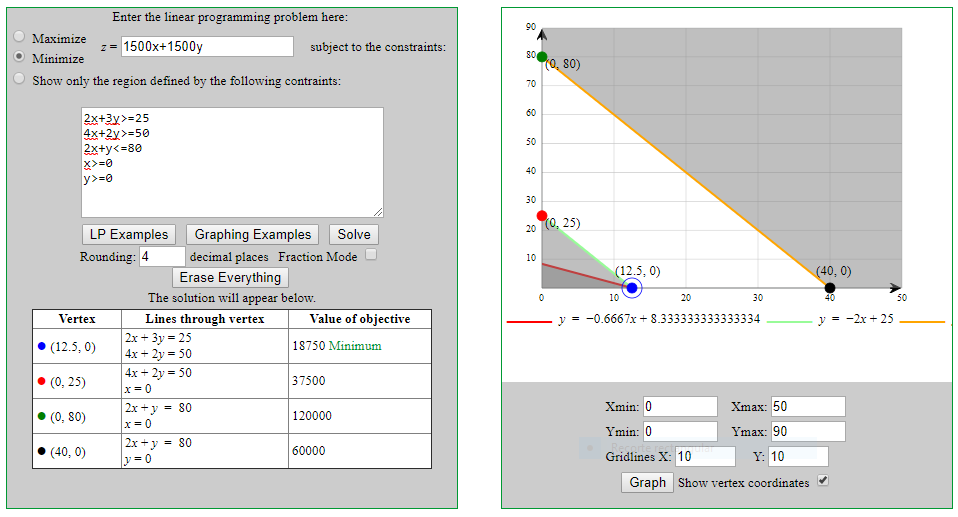Choose 'Show only the region' radio option

pyautogui.click(x=19, y=79)
